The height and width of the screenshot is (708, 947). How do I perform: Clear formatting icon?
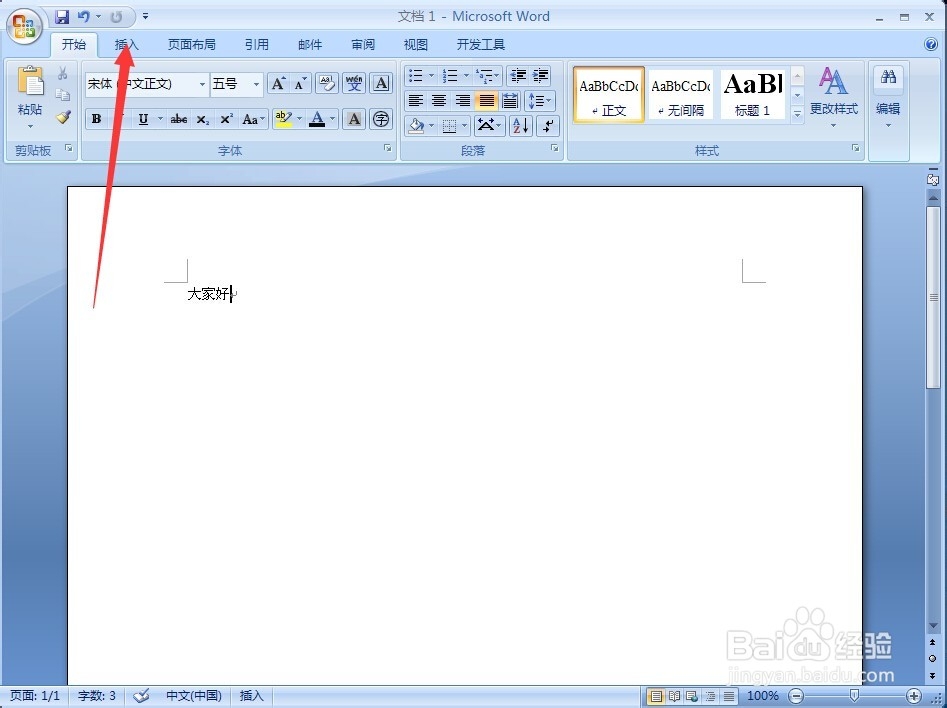327,84
